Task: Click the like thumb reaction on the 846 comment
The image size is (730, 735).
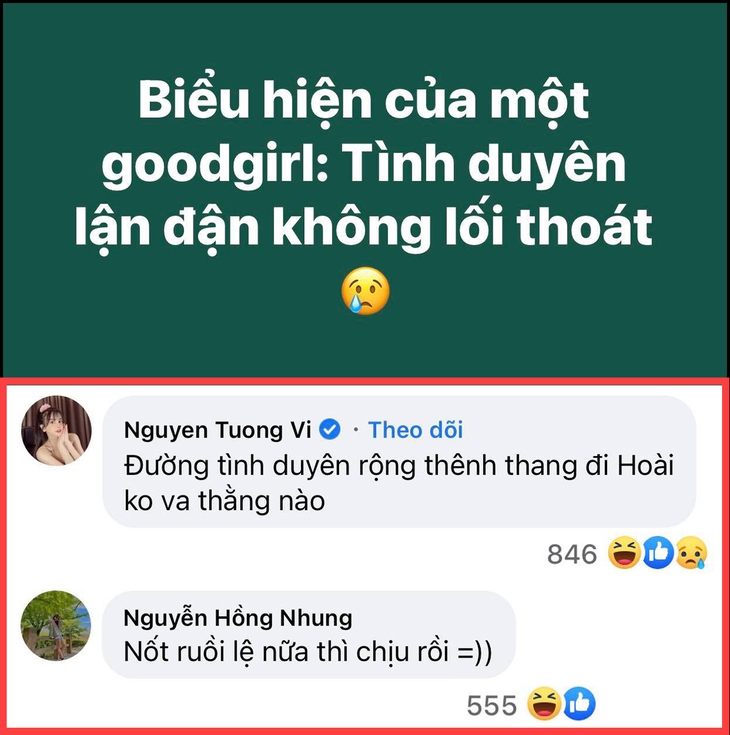Action: coord(658,553)
